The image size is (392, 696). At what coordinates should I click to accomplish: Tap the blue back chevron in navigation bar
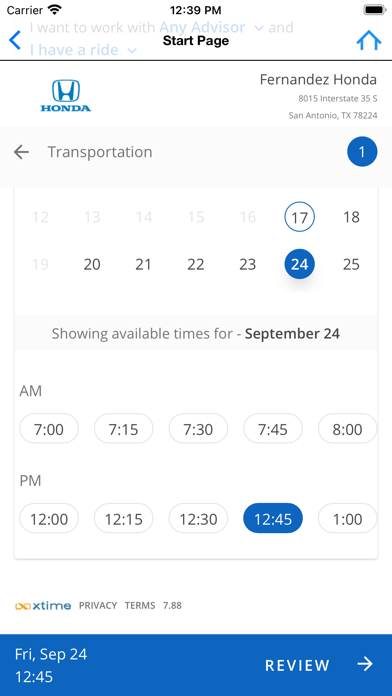[15, 40]
